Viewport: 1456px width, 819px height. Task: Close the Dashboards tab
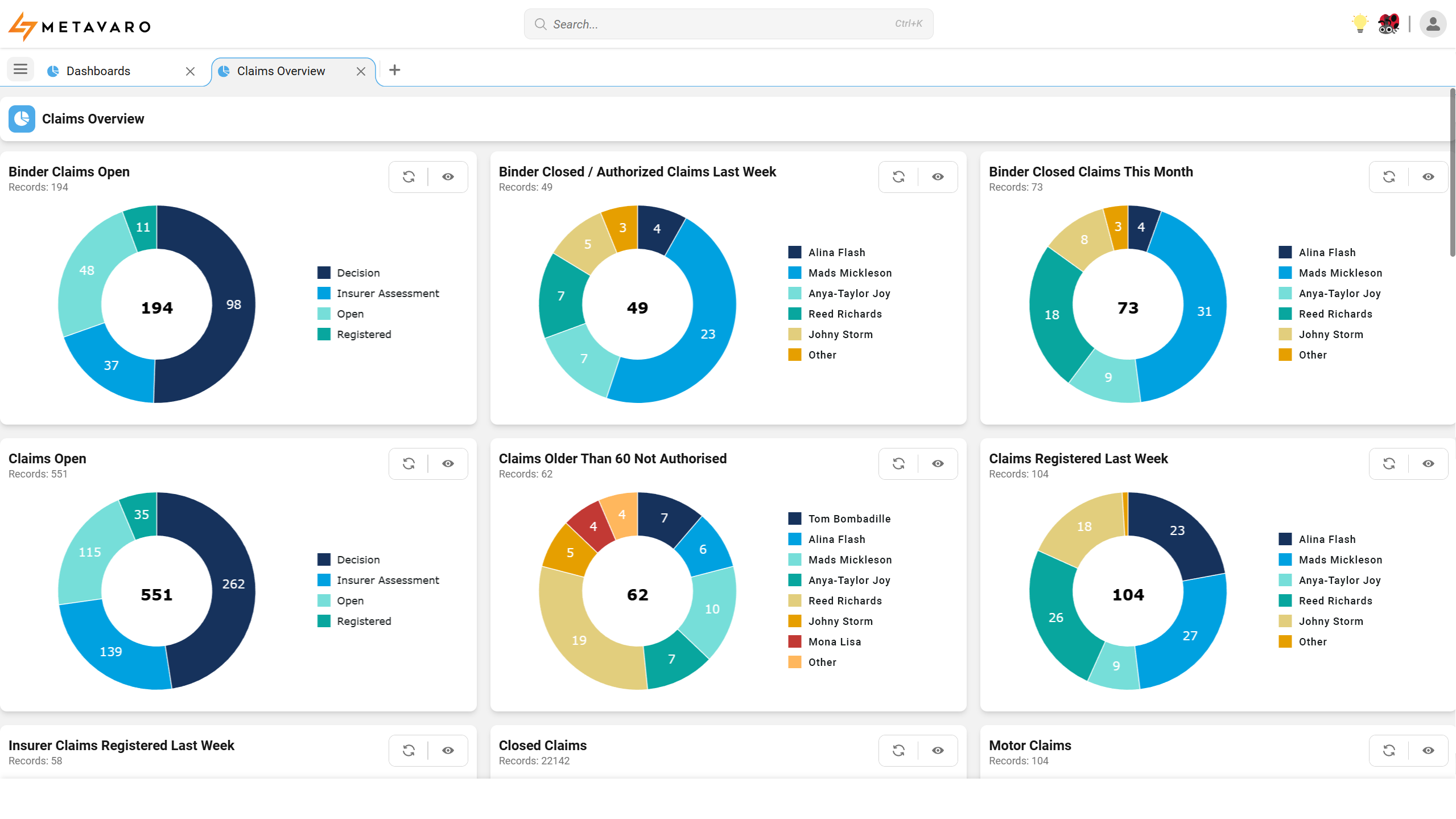[x=190, y=71]
